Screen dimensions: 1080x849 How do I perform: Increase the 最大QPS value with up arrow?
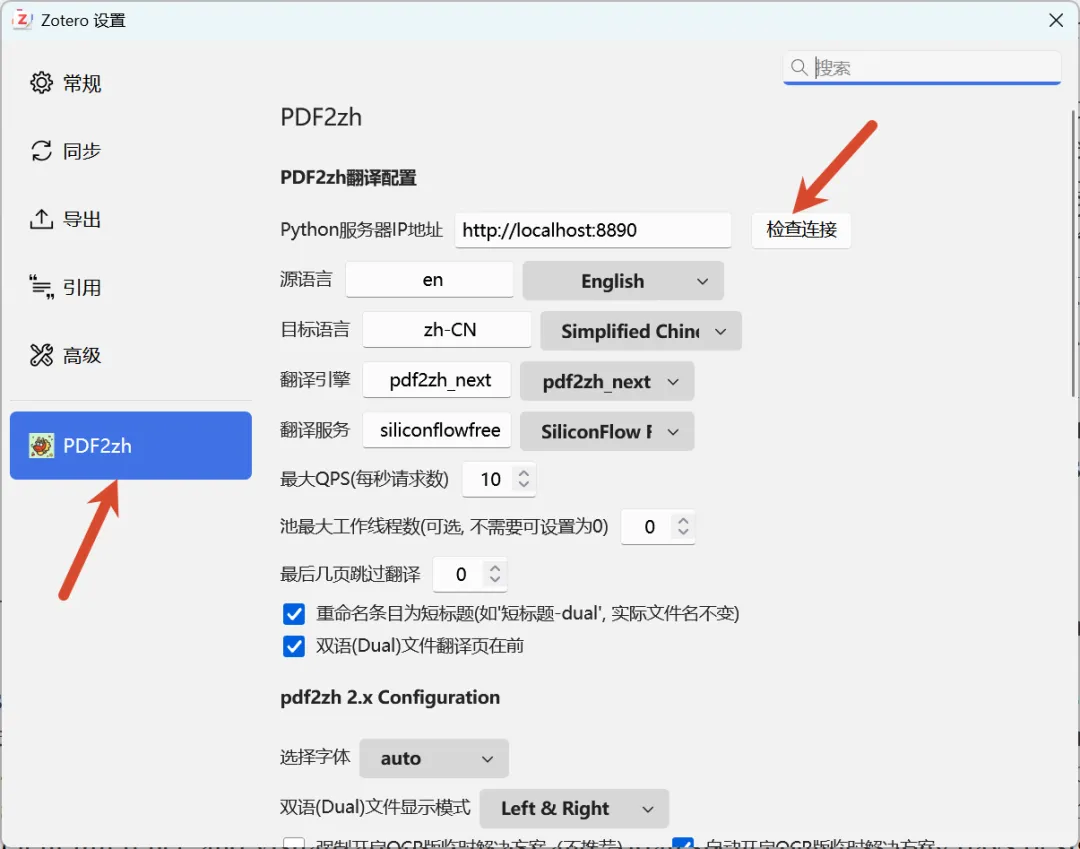[x=523, y=473]
